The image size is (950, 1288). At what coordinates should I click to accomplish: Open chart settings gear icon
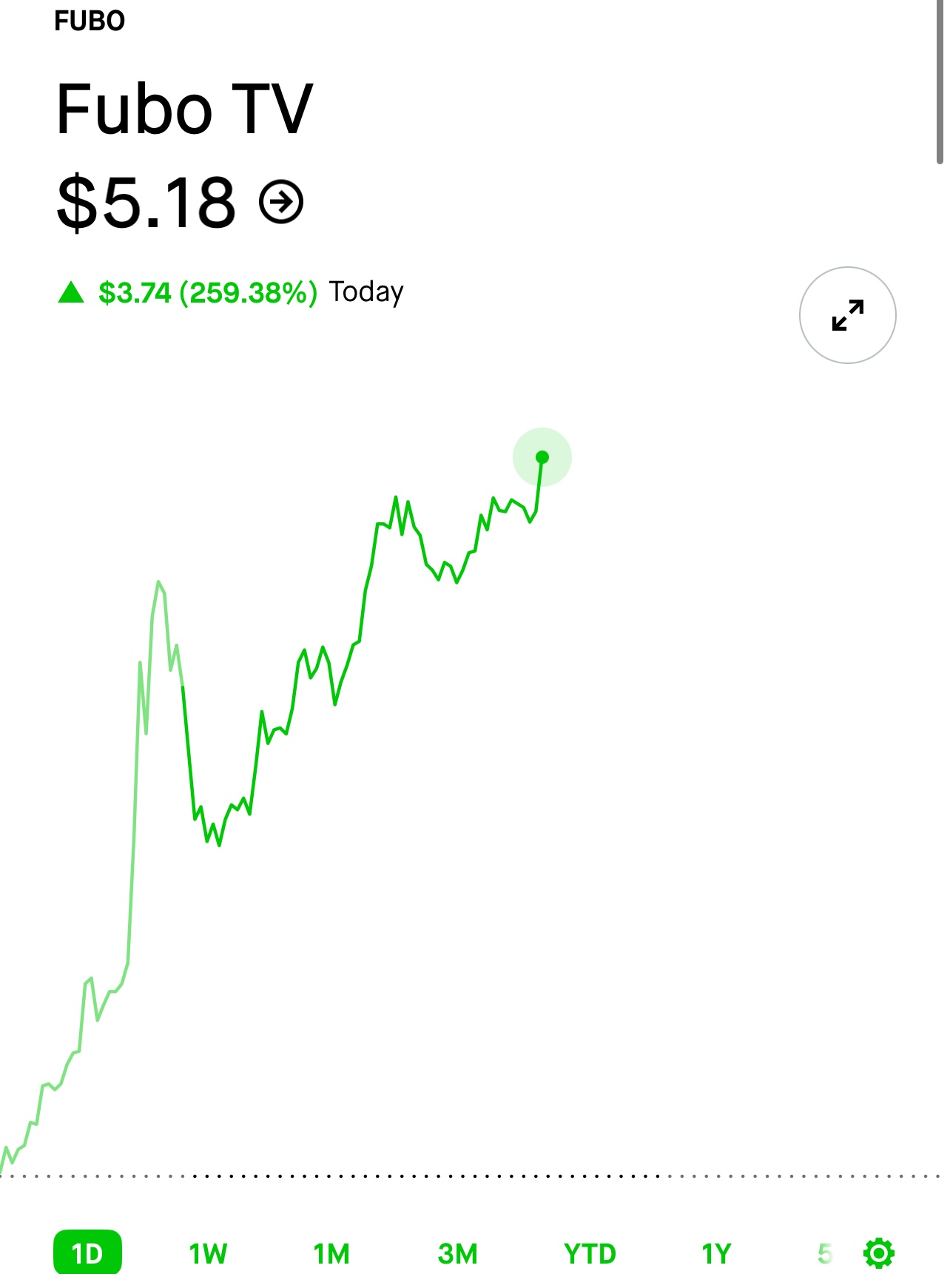coord(879,1253)
